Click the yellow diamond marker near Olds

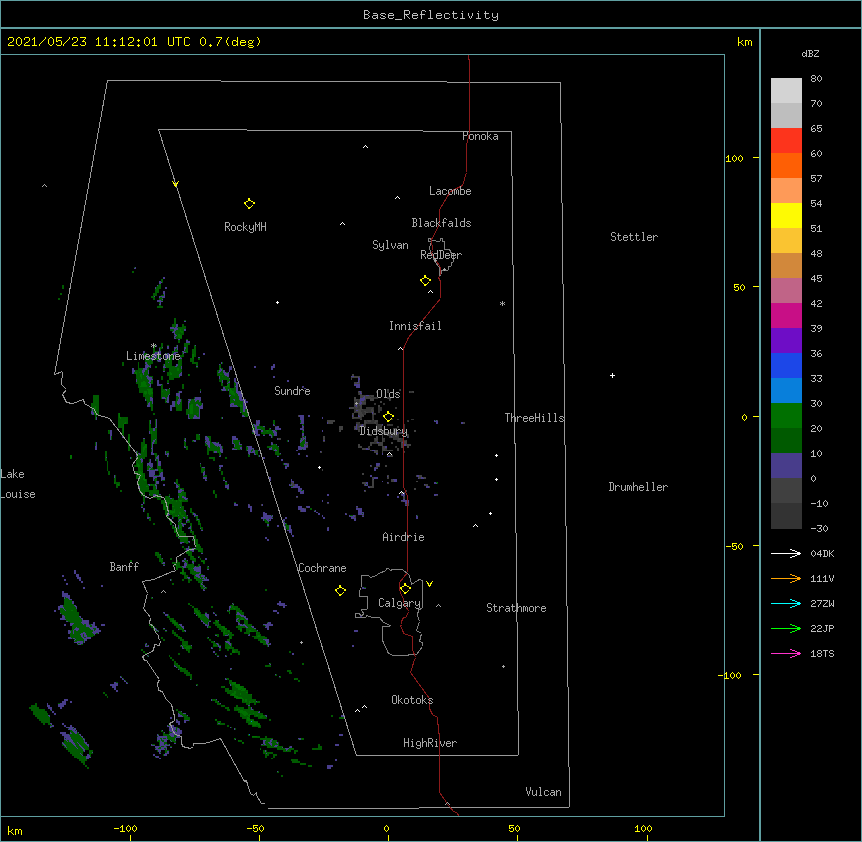(388, 417)
